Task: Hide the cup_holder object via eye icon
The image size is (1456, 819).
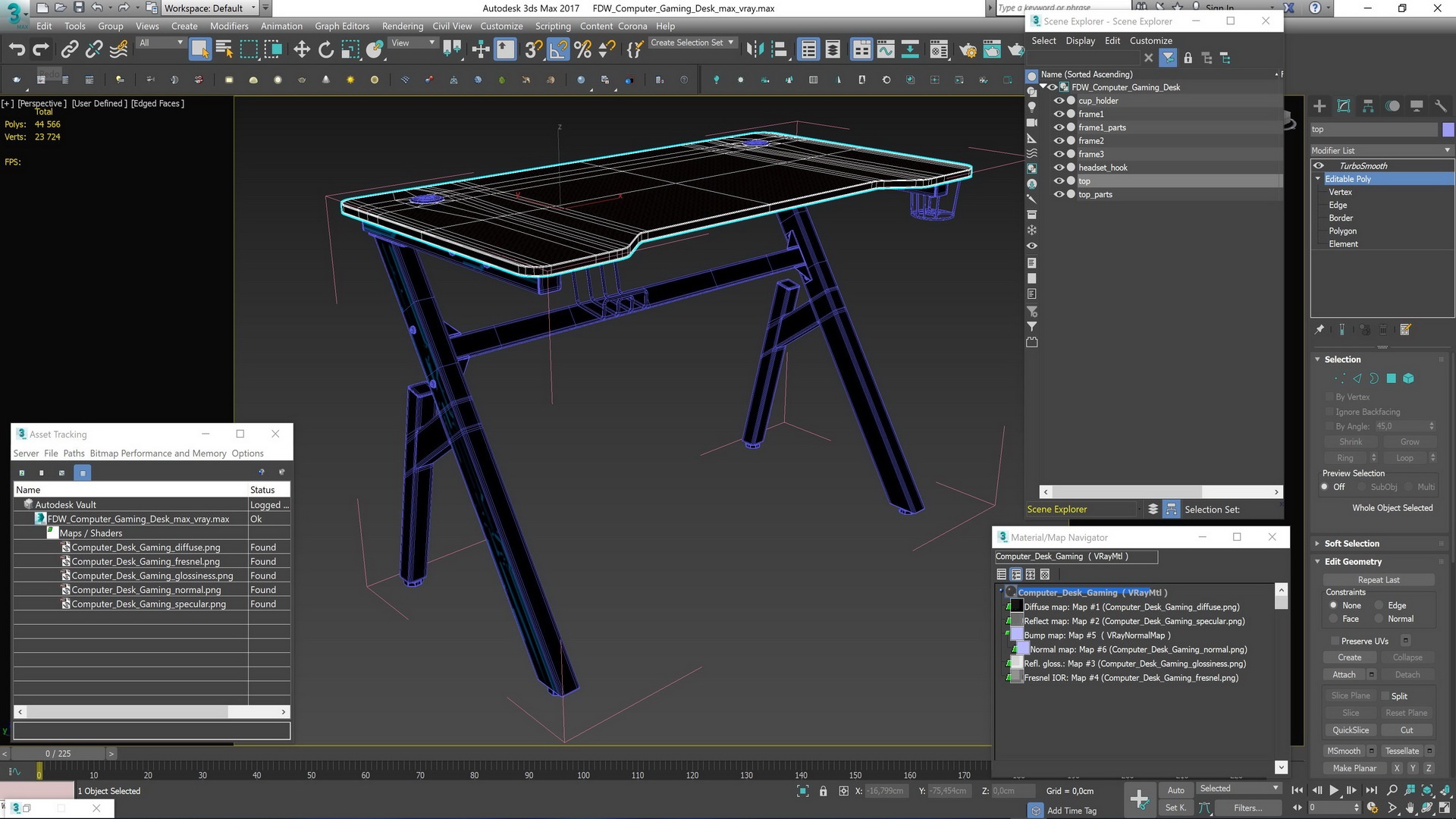Action: [1059, 101]
